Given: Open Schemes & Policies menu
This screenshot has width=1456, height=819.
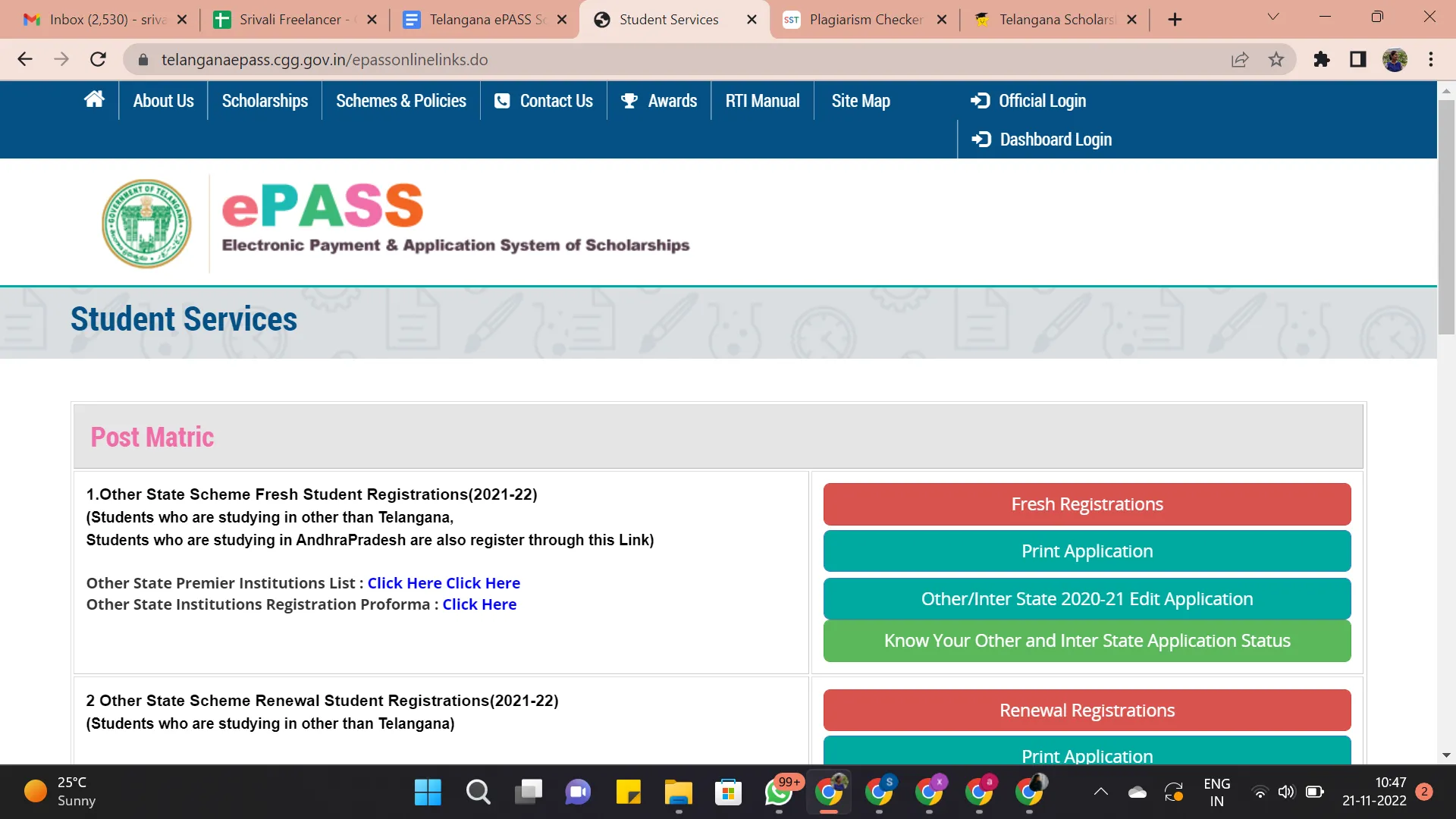Looking at the screenshot, I should 401,100.
